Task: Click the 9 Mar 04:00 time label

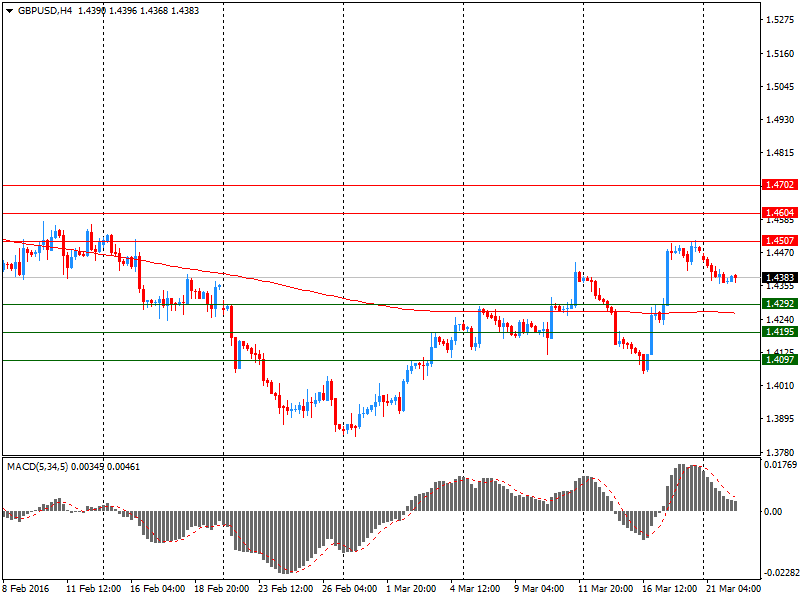Action: point(539,589)
